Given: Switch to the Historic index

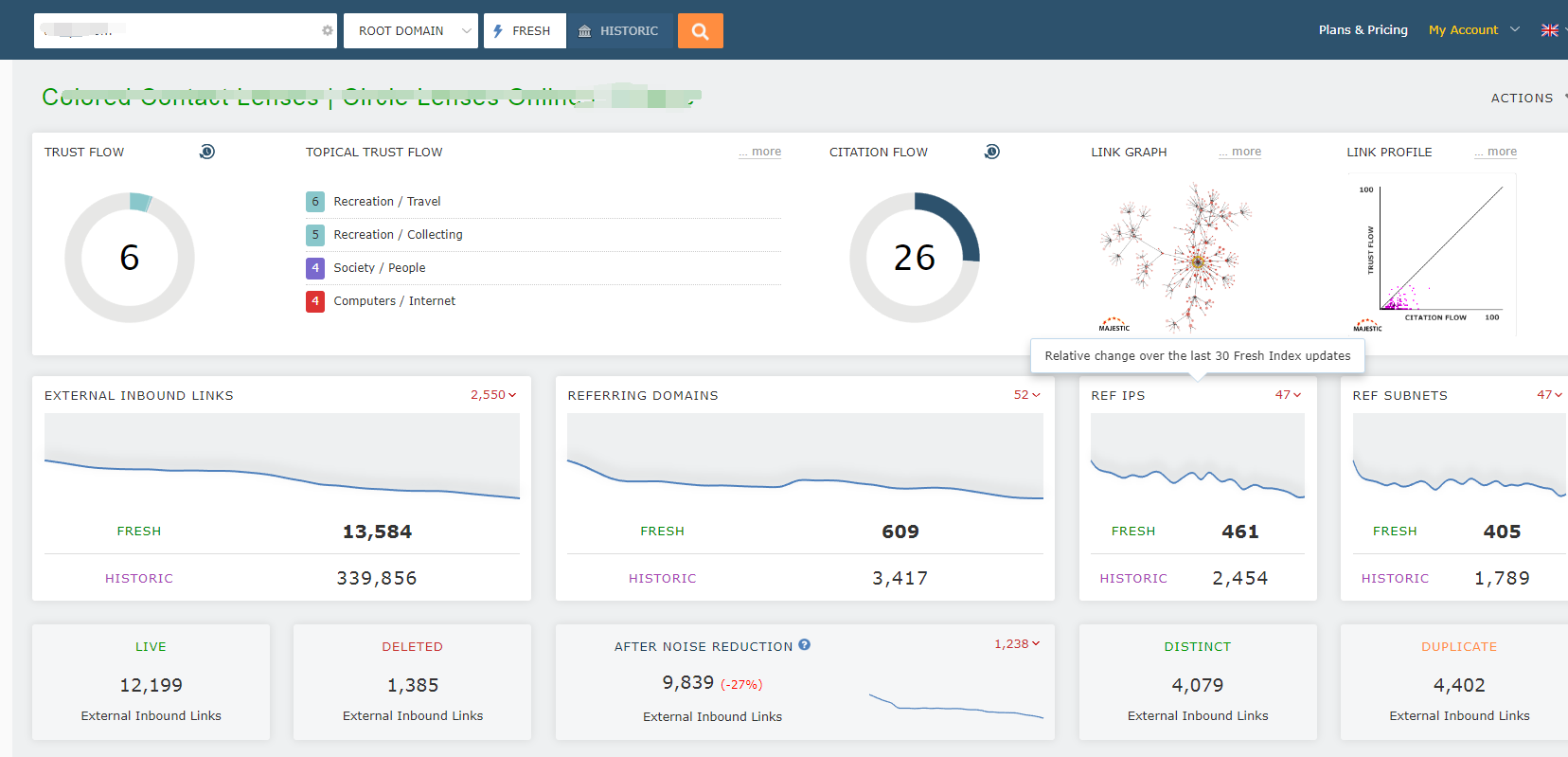Looking at the screenshot, I should 620,31.
